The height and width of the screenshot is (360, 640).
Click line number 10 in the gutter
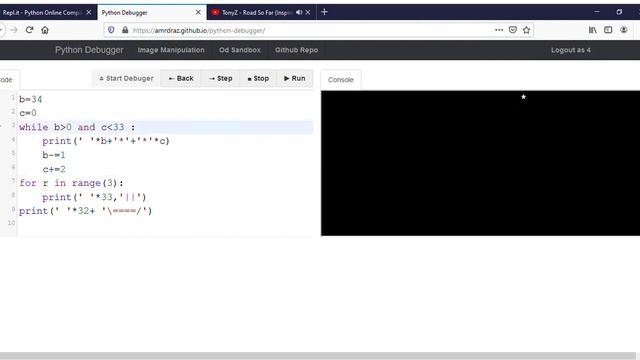pos(11,223)
